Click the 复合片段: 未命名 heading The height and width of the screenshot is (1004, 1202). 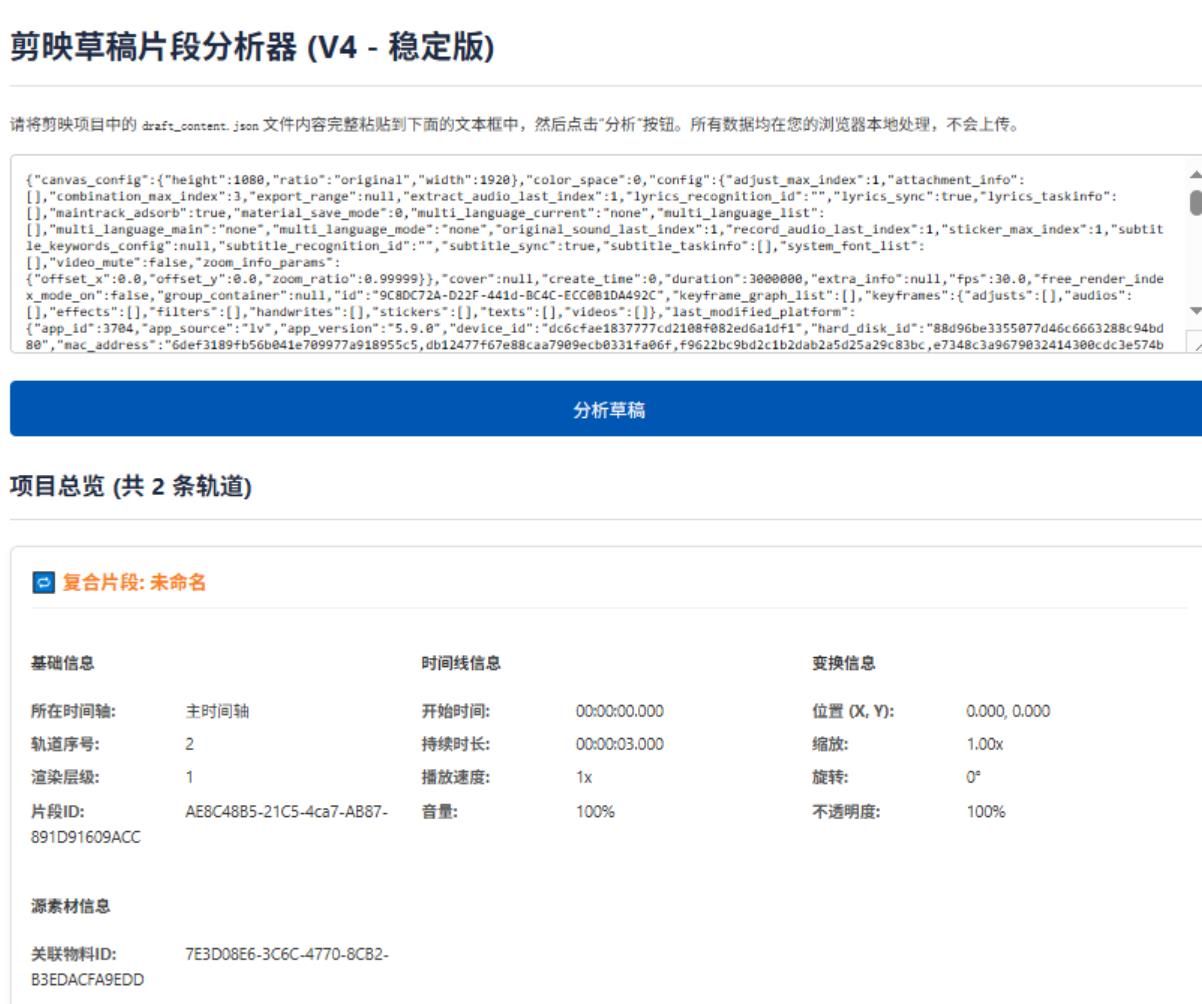click(x=134, y=582)
